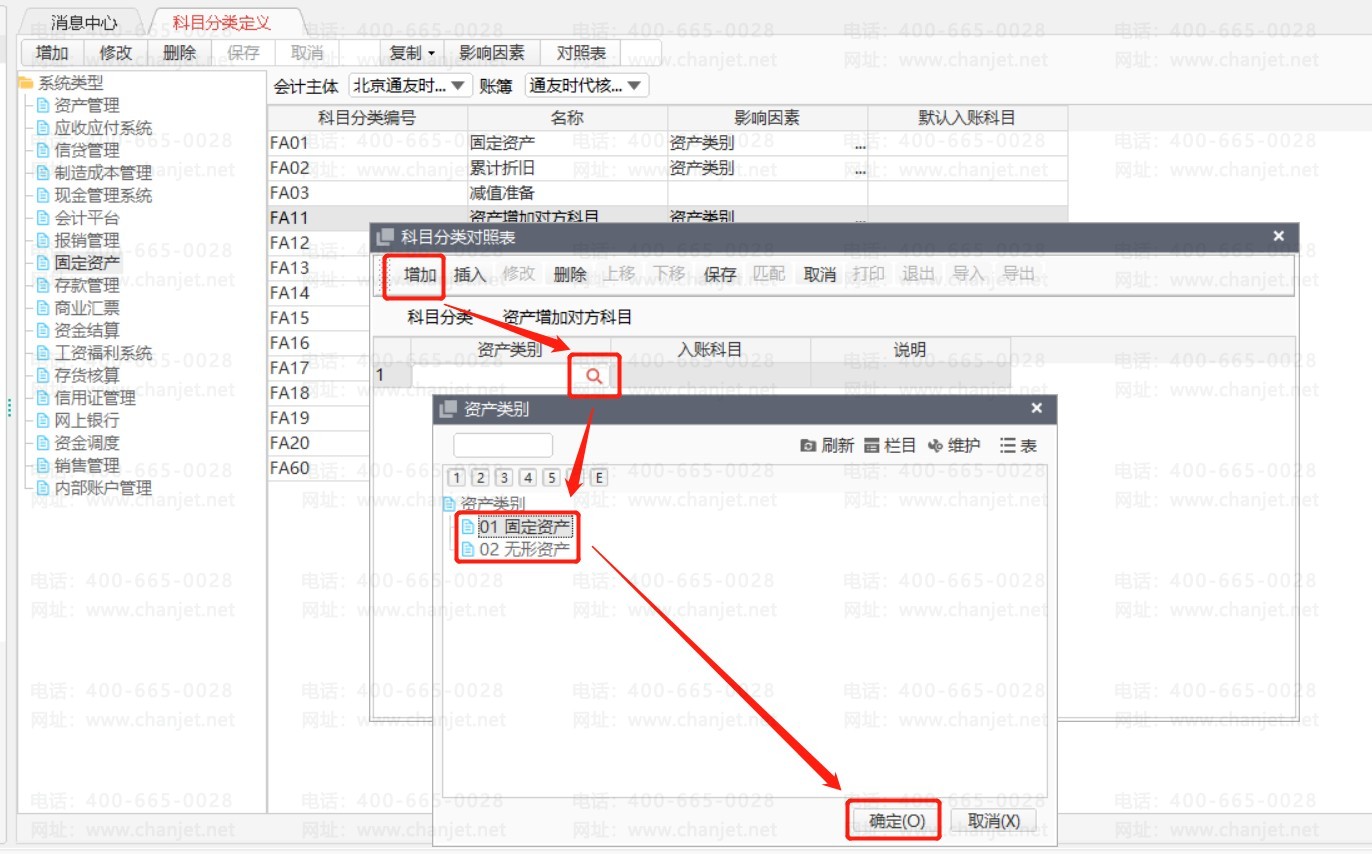Select 商业汇票 in the left tree
This screenshot has height=854, width=1372.
pos(86,308)
